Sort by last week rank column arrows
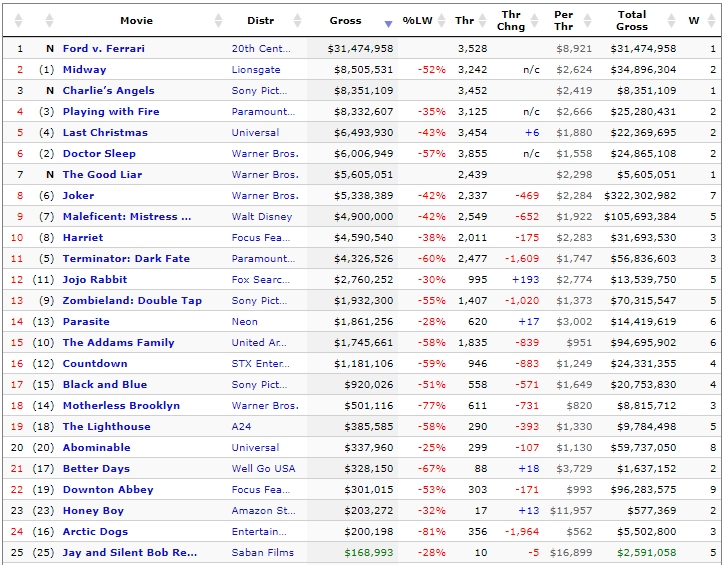 (49, 20)
